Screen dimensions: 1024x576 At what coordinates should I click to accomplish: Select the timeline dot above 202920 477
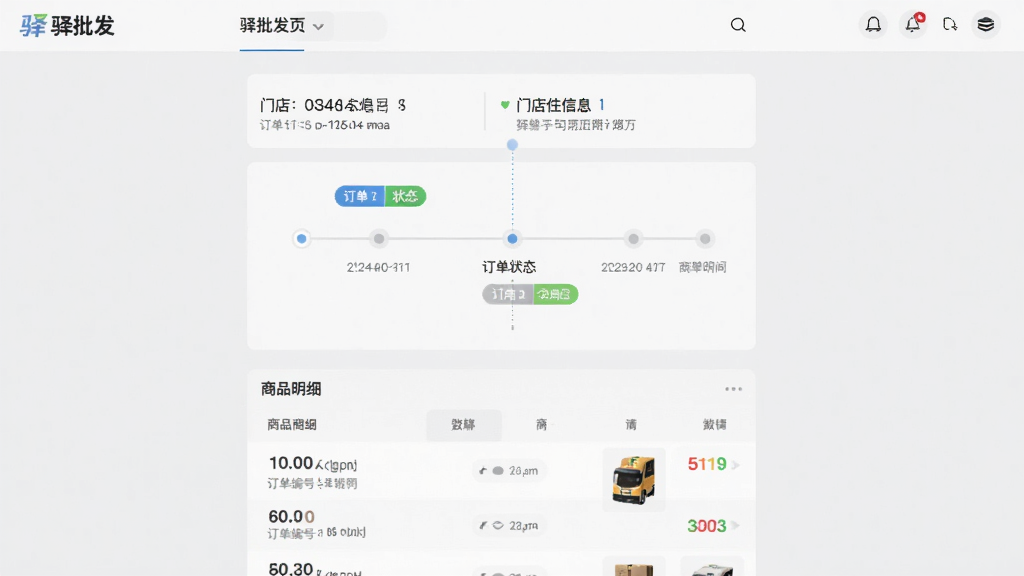[633, 238]
